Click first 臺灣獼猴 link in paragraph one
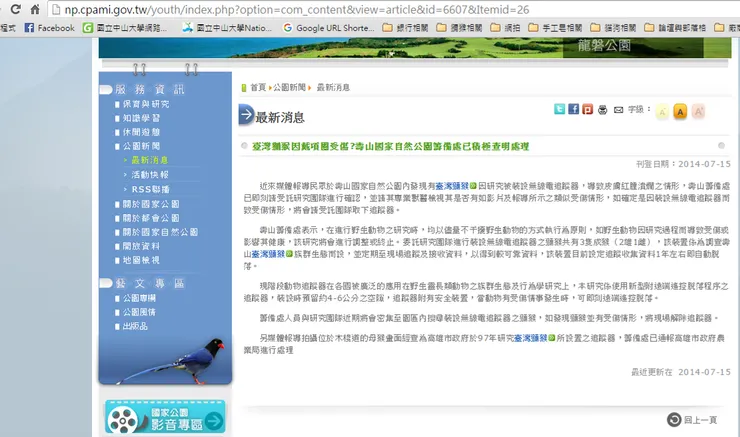This screenshot has height=437, width=740. click(x=452, y=186)
